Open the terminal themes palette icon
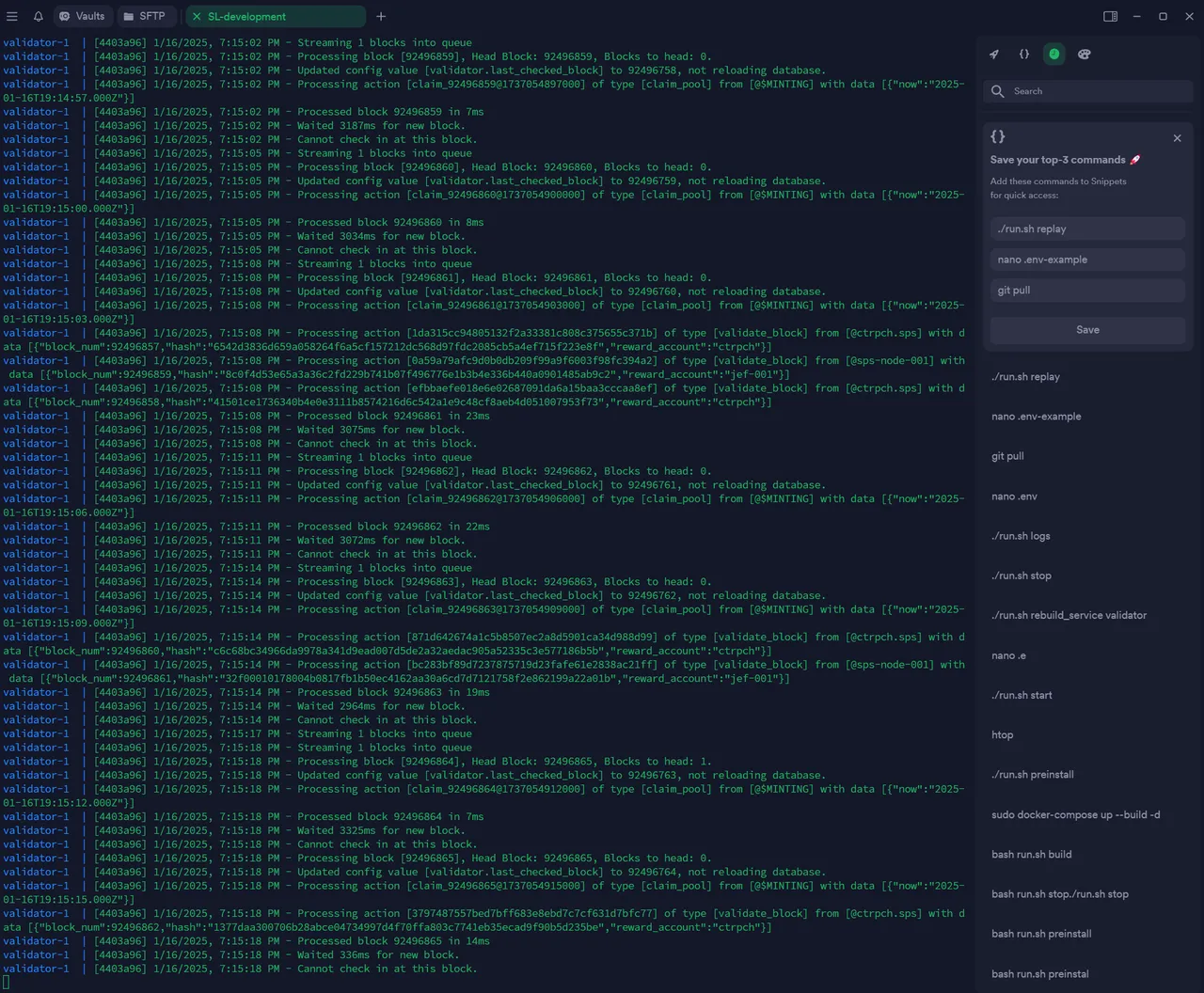This screenshot has height=993, width=1204. coord(1084,55)
